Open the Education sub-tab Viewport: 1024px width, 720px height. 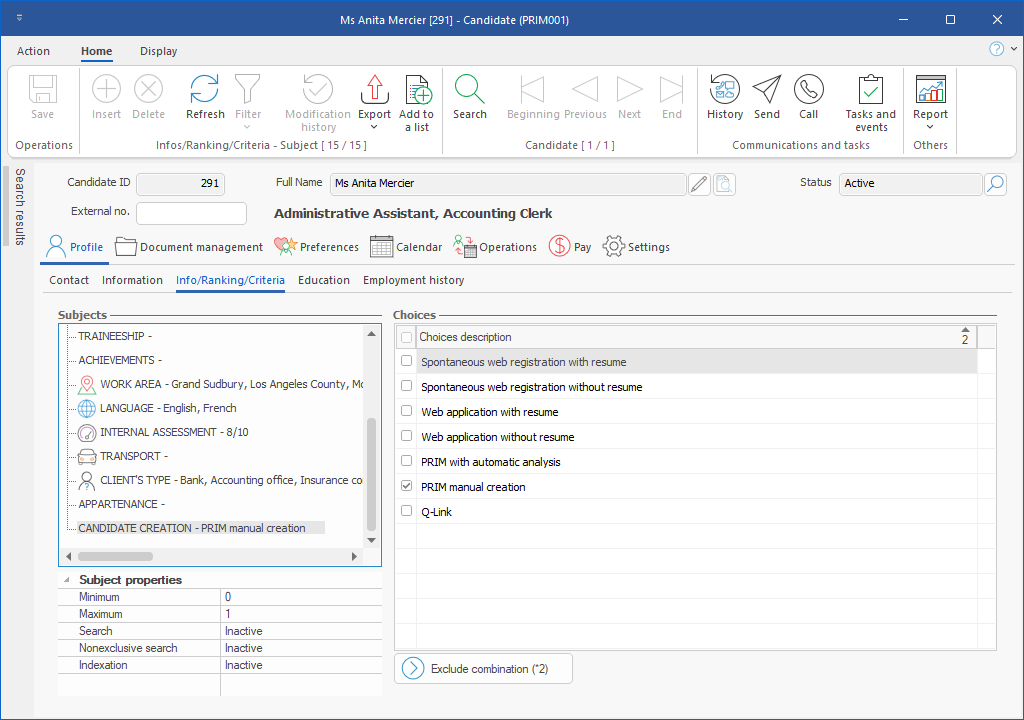click(324, 280)
